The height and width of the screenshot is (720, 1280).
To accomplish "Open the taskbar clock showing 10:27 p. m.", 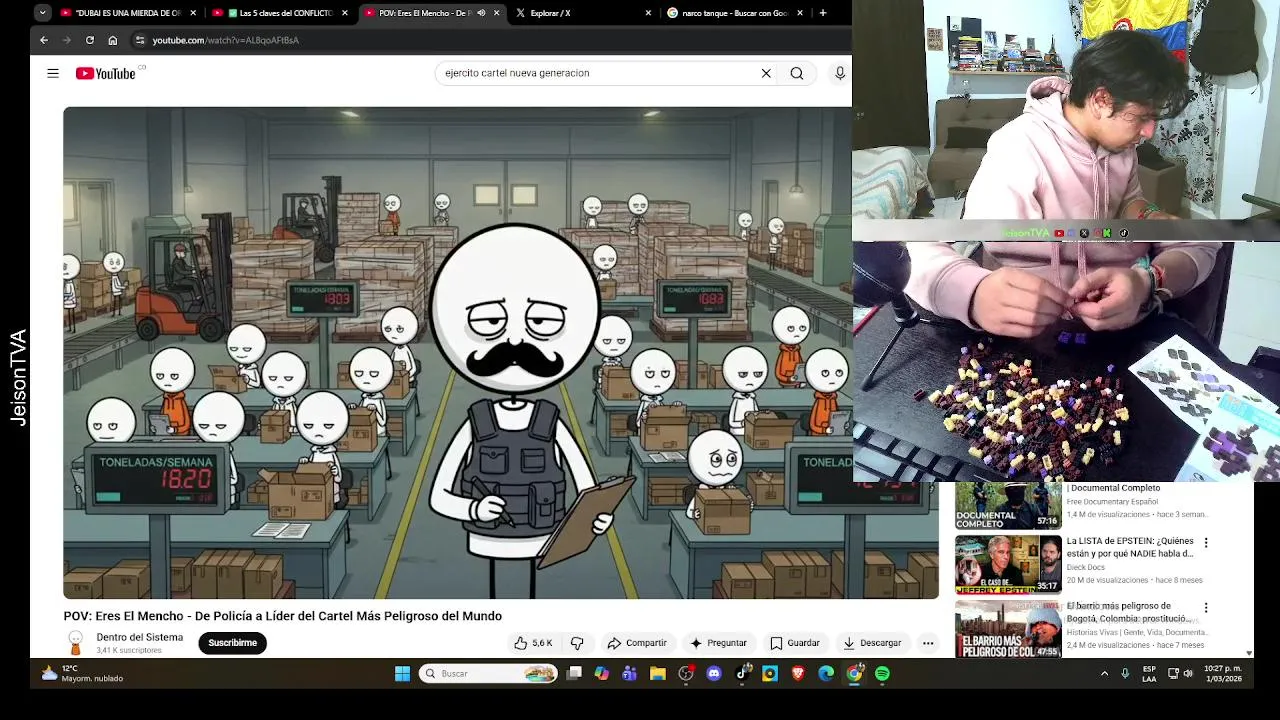I will 1222,674.
